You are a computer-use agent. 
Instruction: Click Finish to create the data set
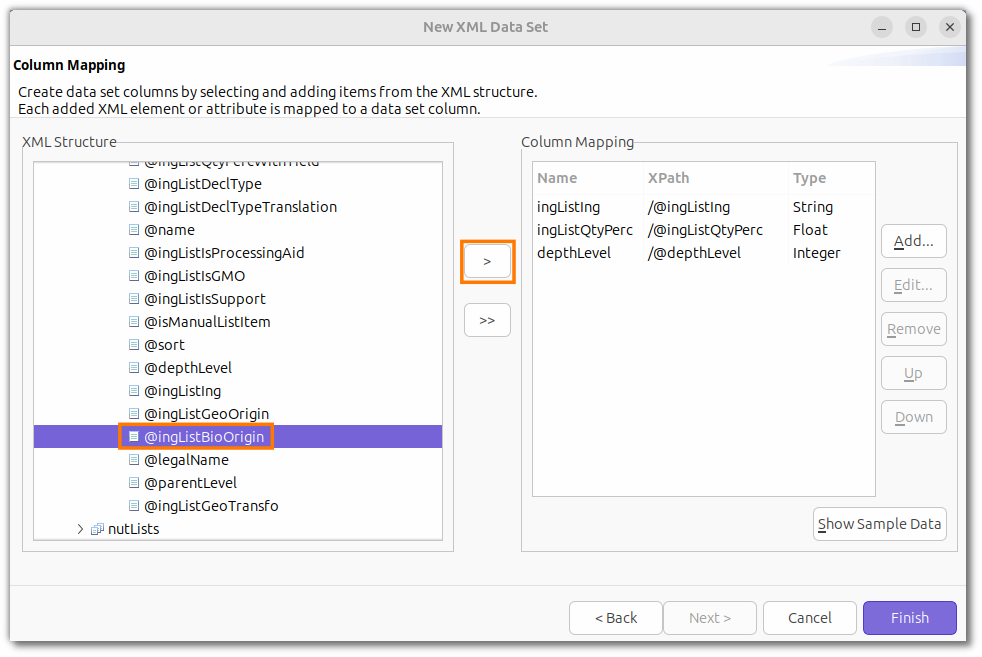tap(909, 618)
